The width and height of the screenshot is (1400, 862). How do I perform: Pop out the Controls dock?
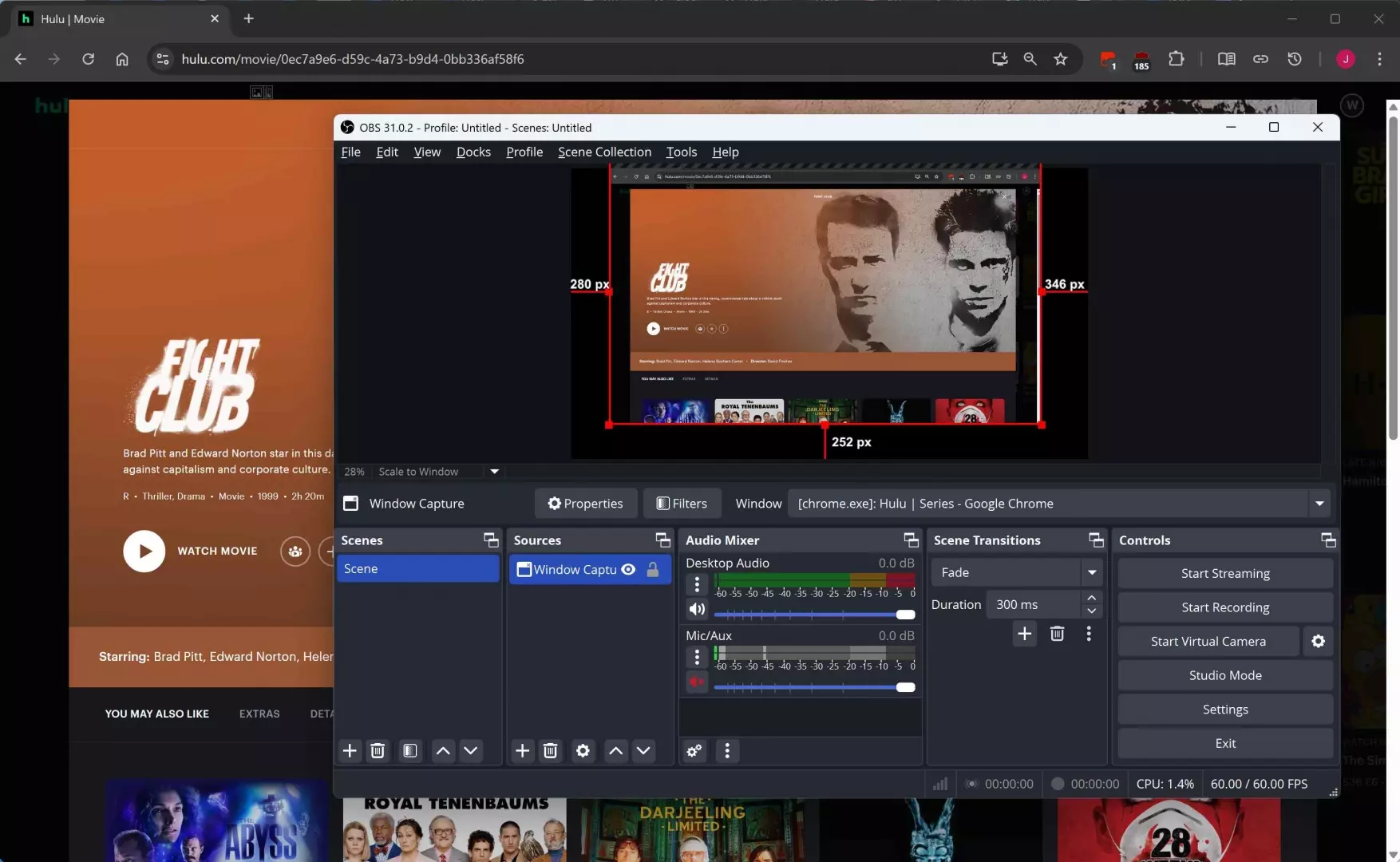point(1328,540)
